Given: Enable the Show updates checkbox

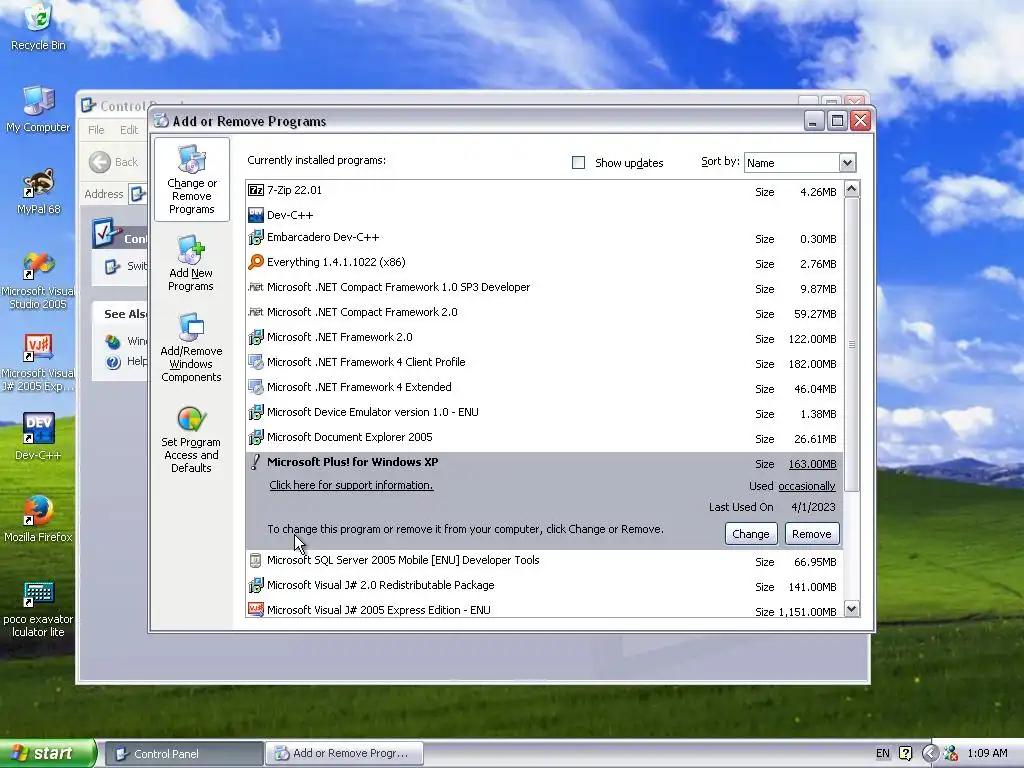Looking at the screenshot, I should (x=579, y=163).
